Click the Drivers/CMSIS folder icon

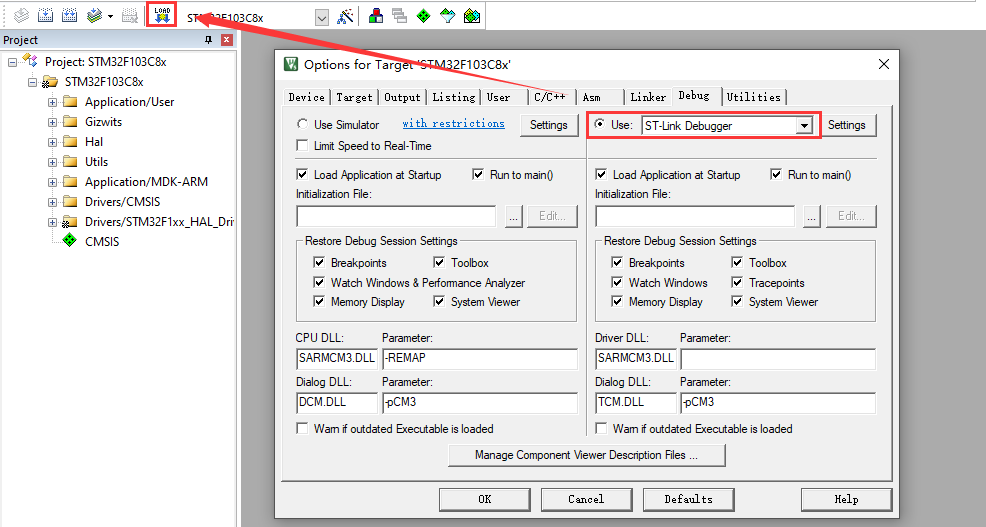coord(70,202)
